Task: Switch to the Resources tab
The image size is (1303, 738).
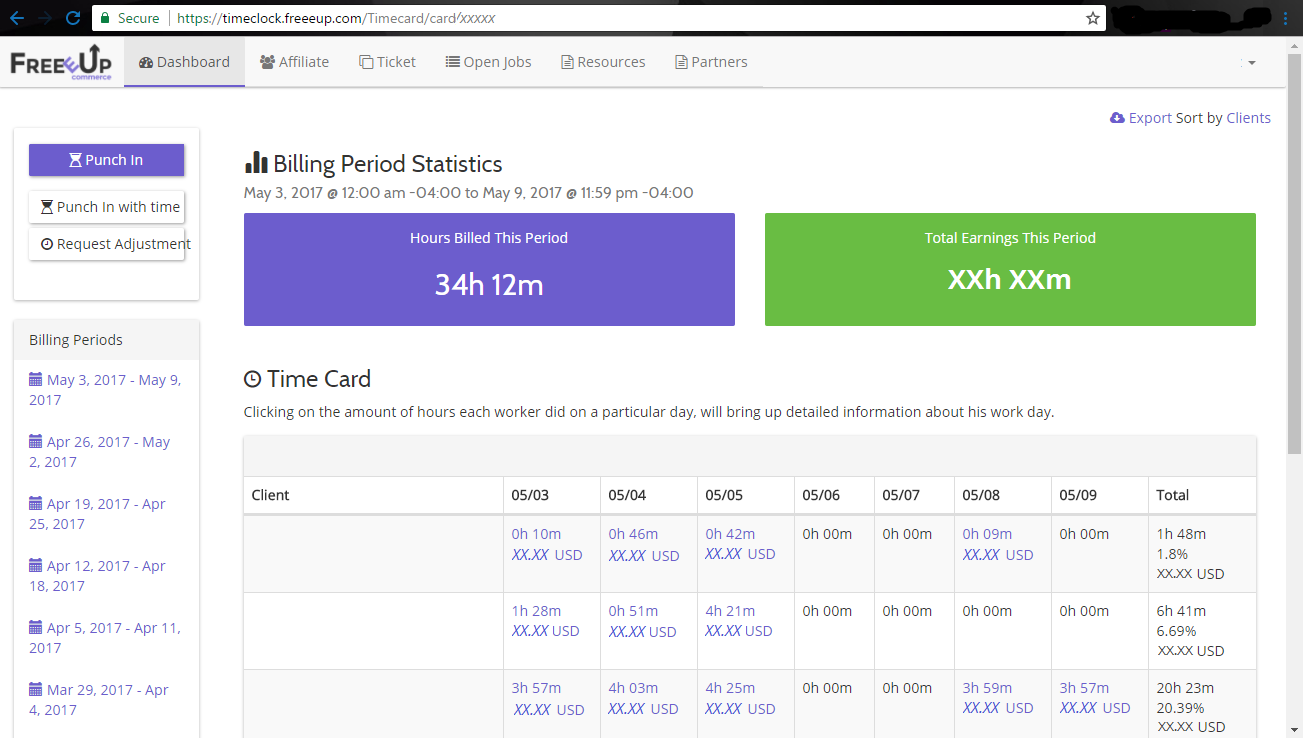Action: [x=603, y=62]
